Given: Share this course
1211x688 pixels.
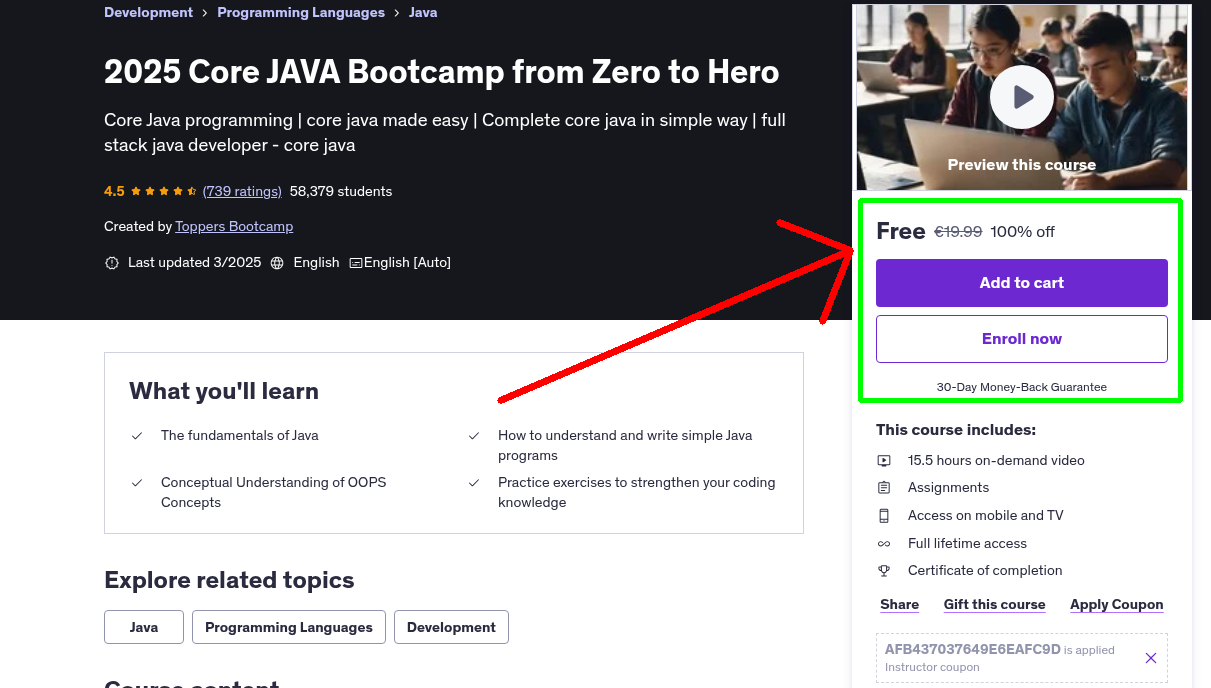Looking at the screenshot, I should pos(898,604).
